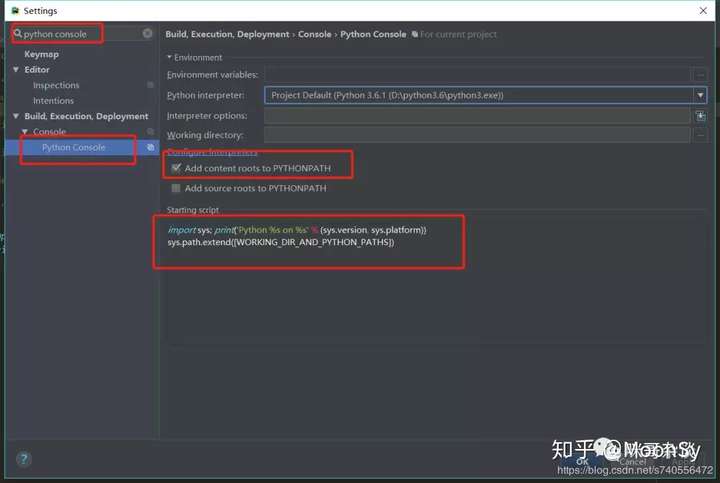
Task: Select Inspections under Editor
Action: click(x=56, y=85)
